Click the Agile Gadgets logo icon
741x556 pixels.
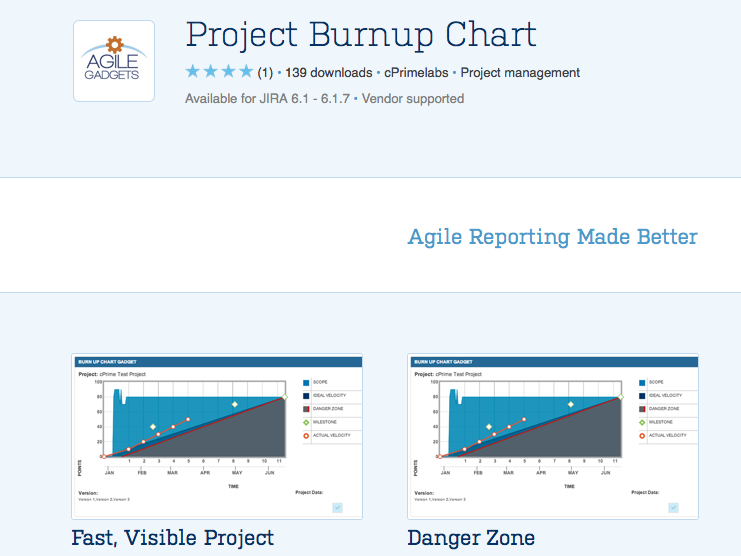[114, 61]
